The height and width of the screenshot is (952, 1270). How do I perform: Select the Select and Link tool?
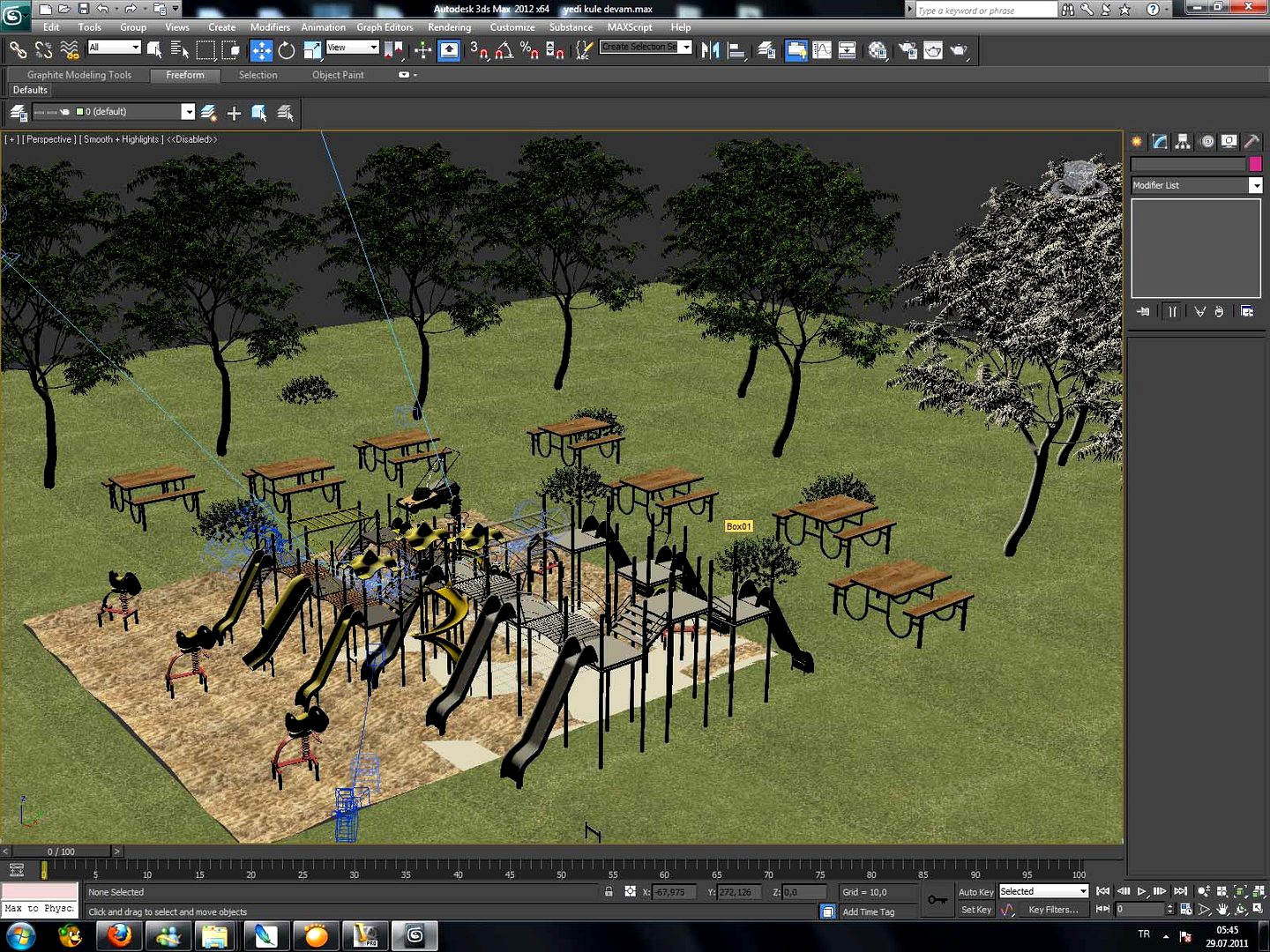[19, 49]
